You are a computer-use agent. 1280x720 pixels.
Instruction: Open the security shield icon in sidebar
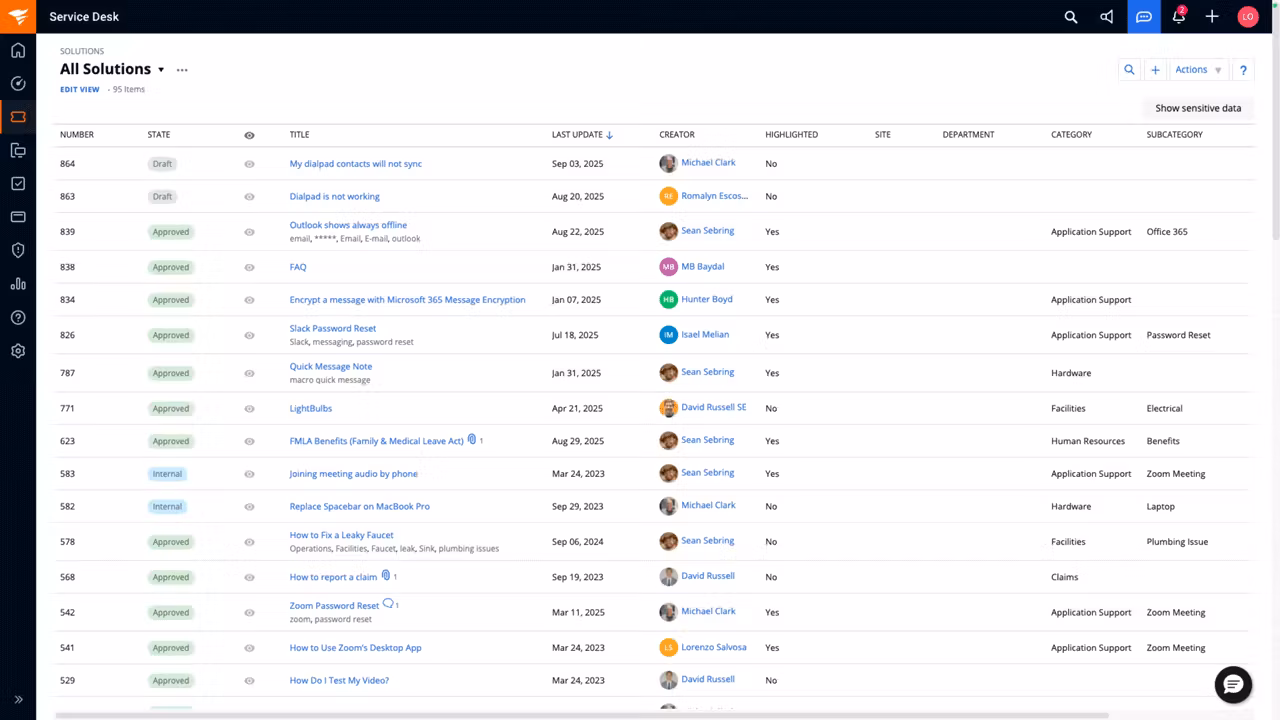[17, 250]
